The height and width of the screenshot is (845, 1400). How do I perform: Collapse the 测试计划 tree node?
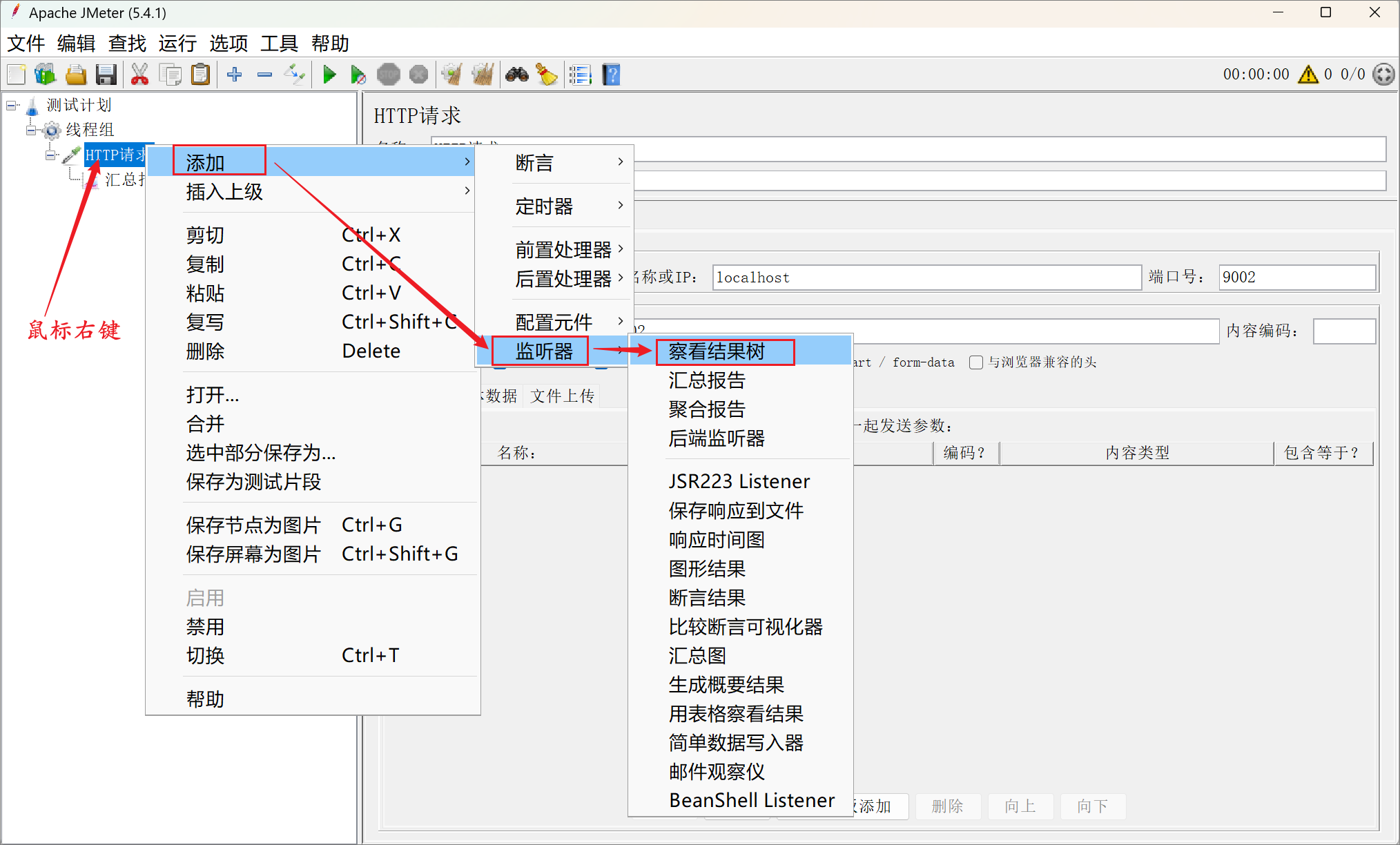[x=12, y=106]
